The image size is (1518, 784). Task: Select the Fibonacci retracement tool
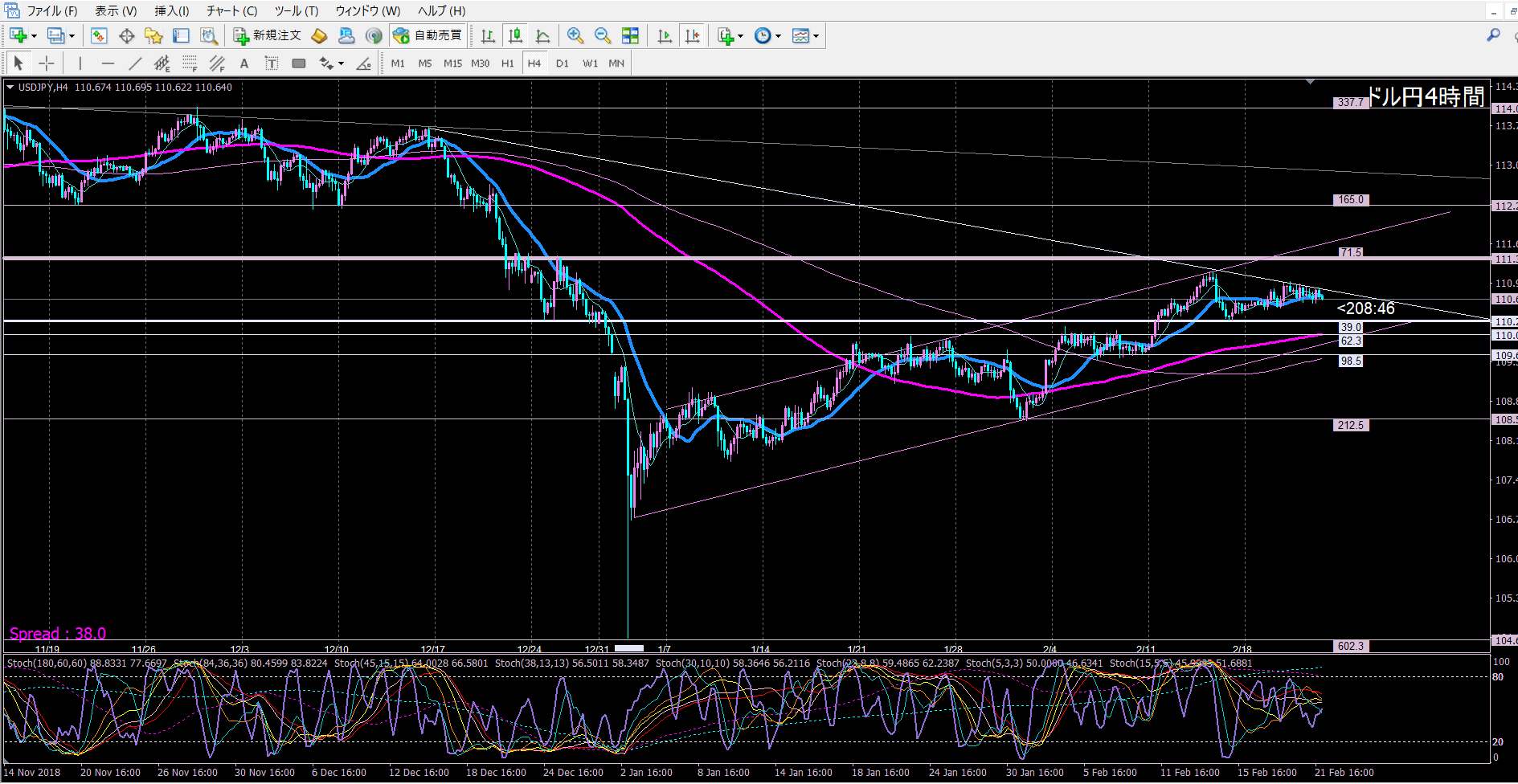coord(190,63)
